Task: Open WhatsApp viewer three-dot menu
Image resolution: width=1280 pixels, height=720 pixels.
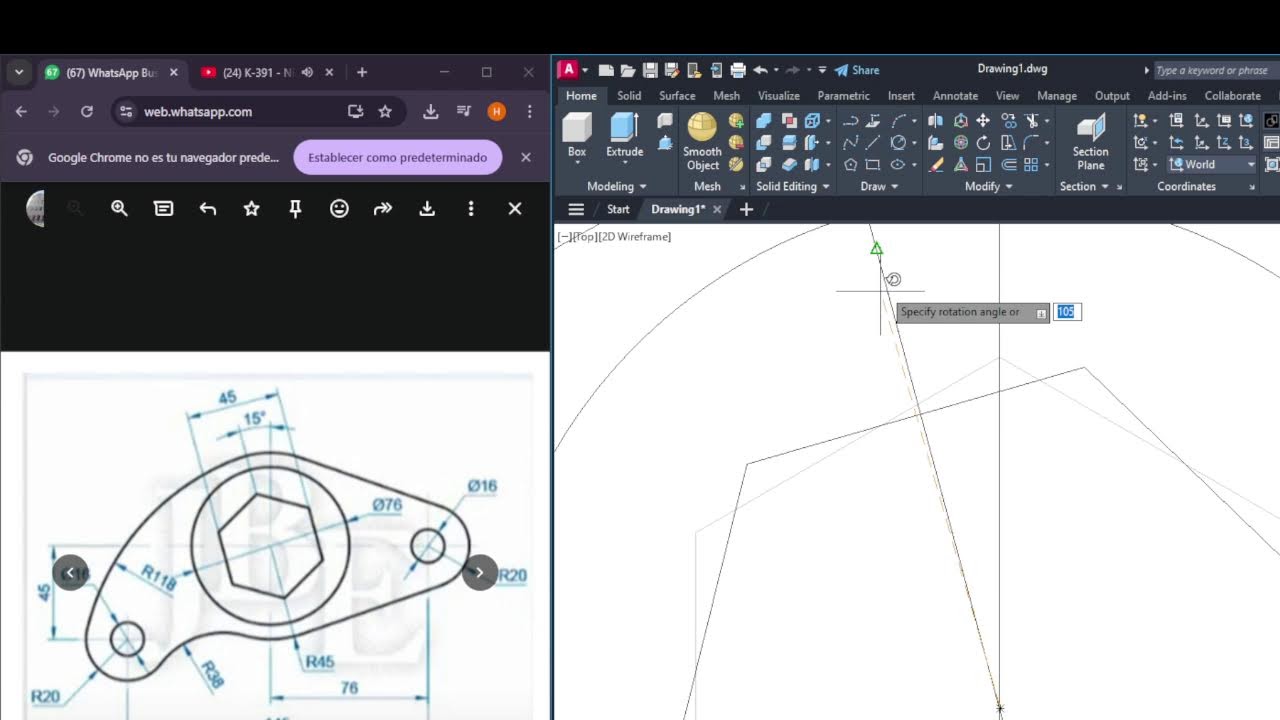Action: 471,208
